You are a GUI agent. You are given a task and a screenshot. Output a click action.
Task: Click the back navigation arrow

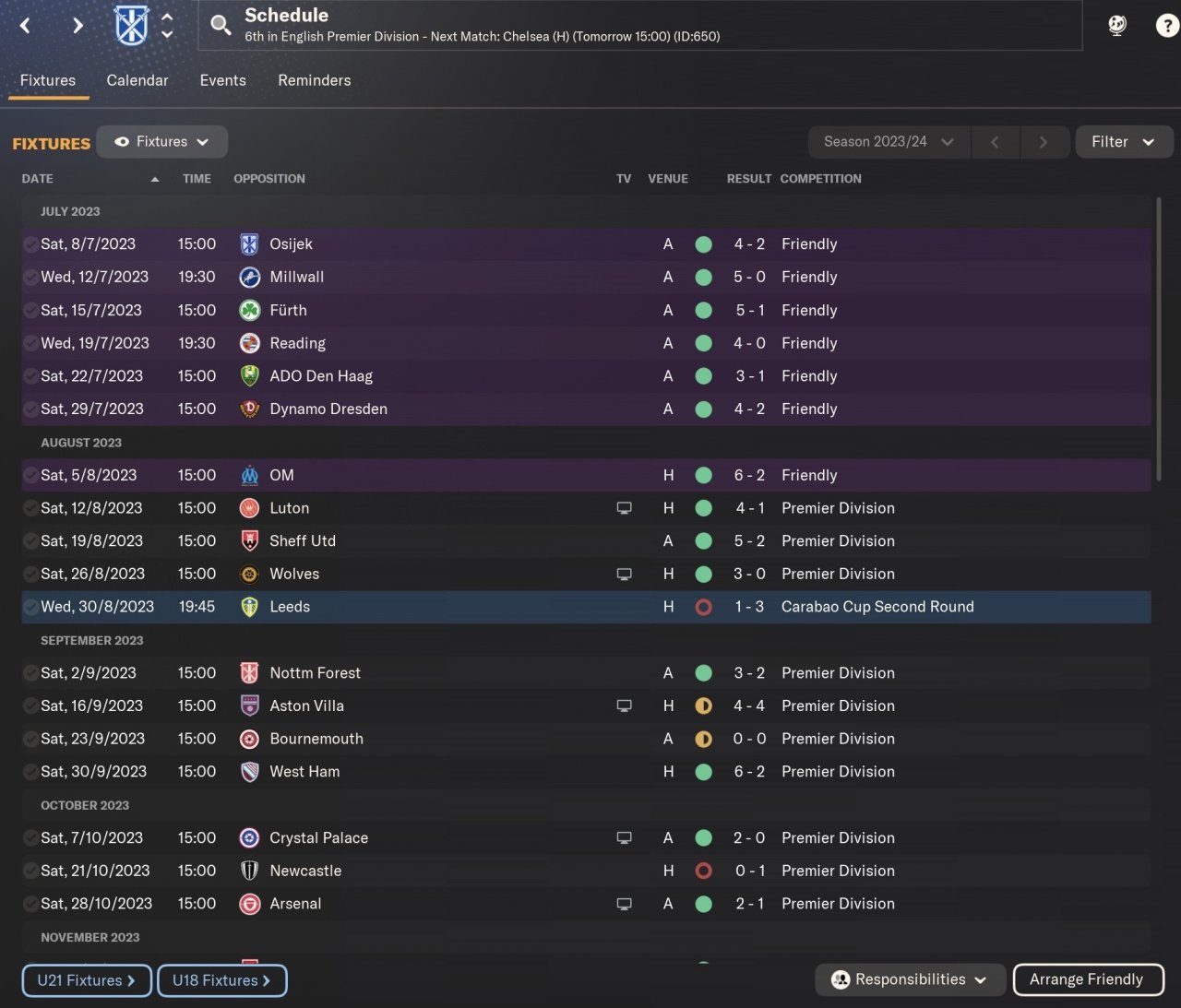click(26, 26)
